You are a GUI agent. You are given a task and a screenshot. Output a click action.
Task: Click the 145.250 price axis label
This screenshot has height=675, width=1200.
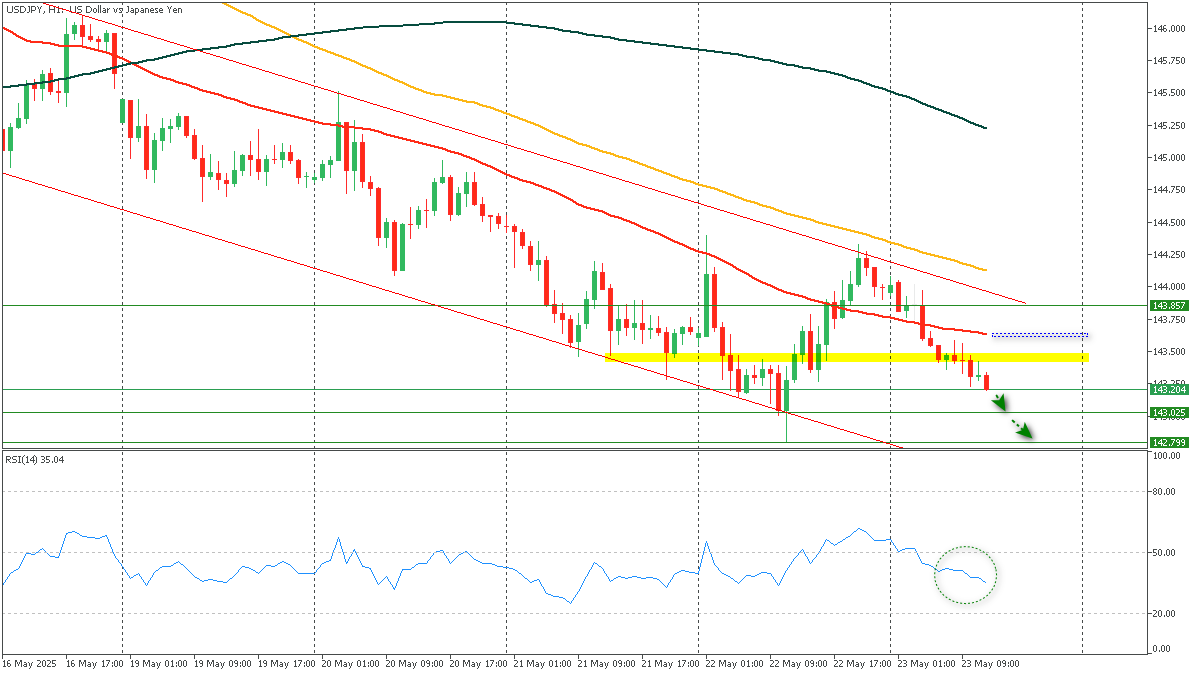[x=1169, y=126]
